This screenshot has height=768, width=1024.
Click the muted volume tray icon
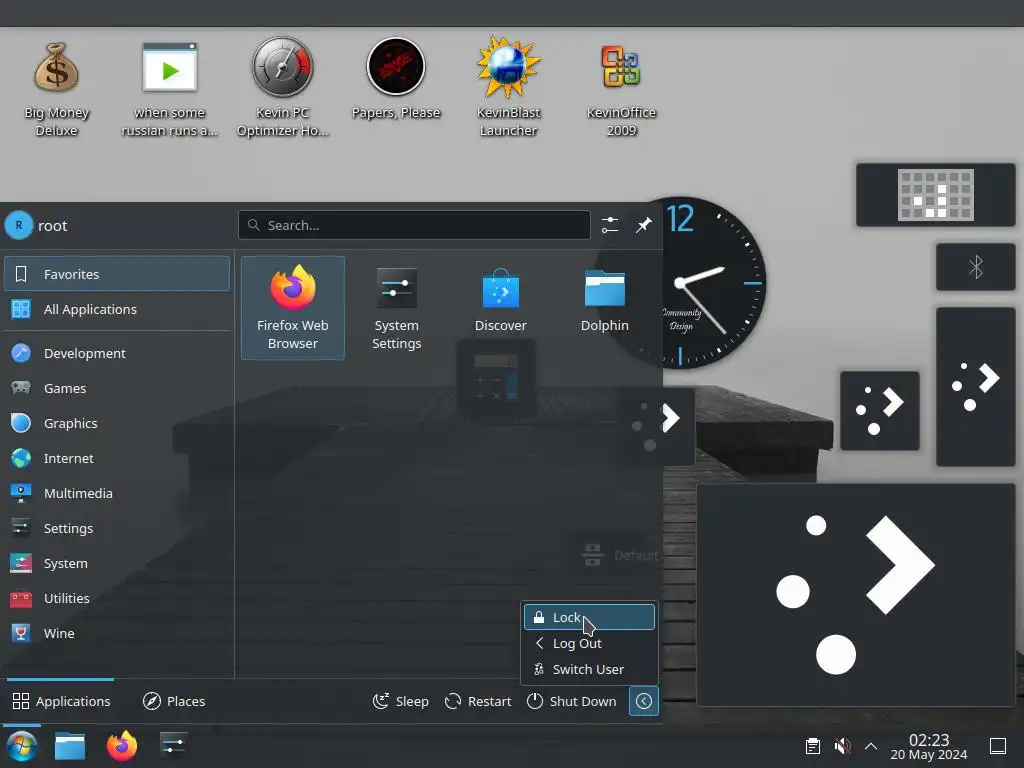[x=842, y=746]
